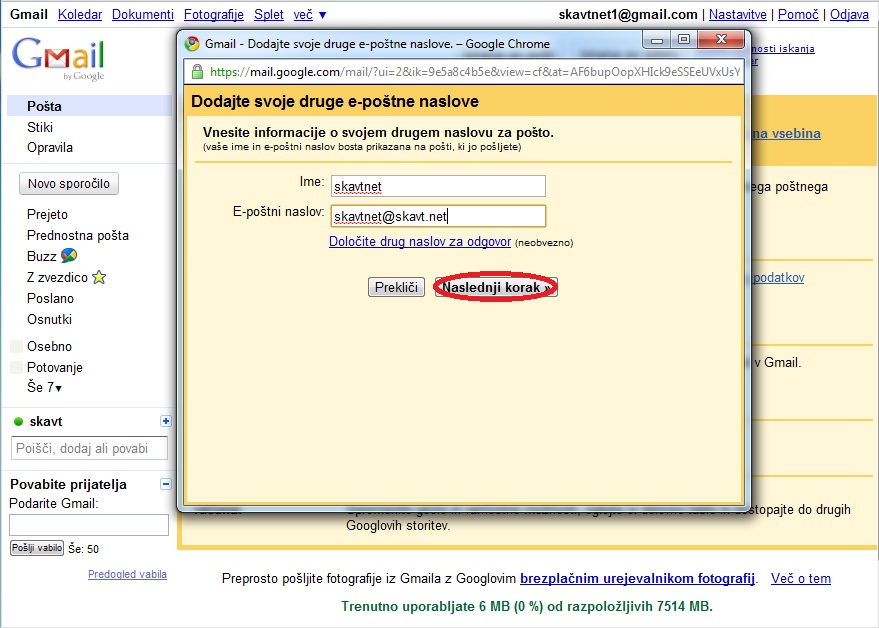Click the Naslednji korak button
The image size is (879, 628).
click(496, 287)
